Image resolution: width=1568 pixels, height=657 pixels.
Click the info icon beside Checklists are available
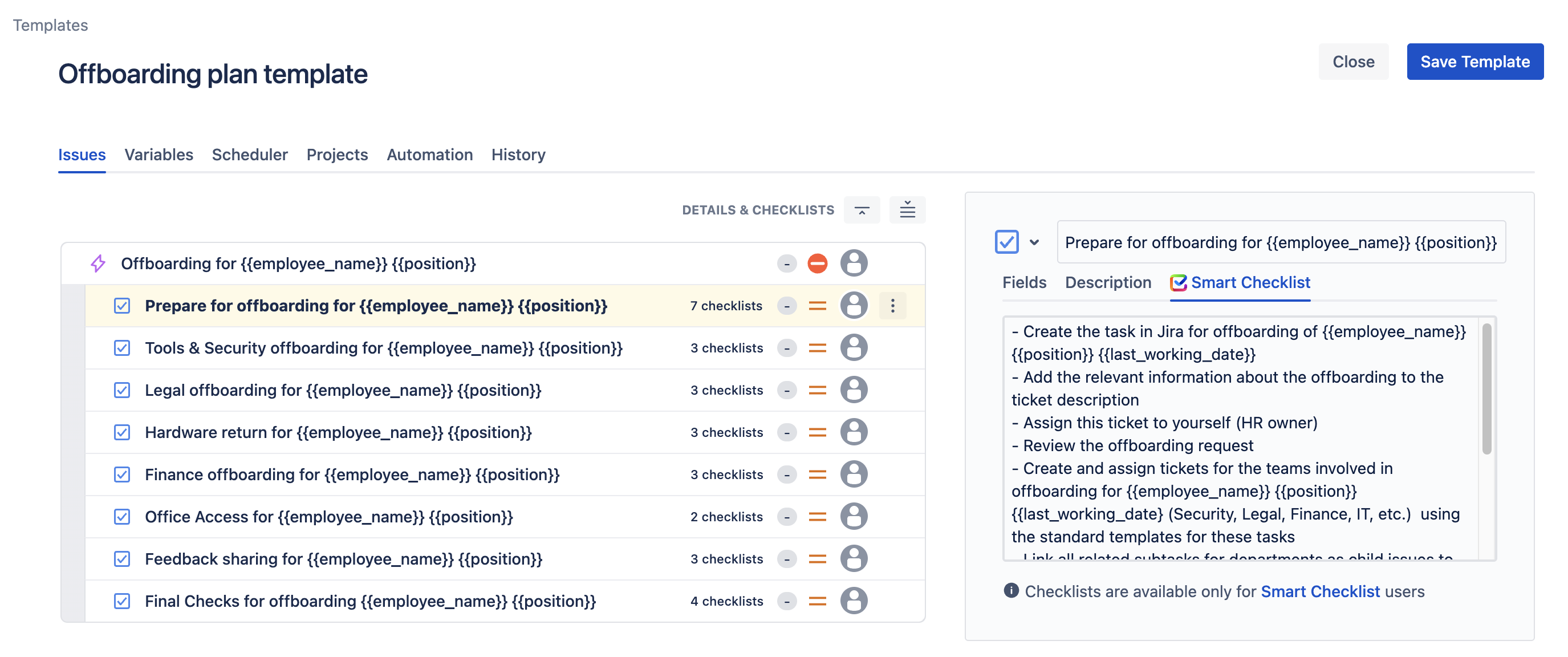pyautogui.click(x=1011, y=591)
